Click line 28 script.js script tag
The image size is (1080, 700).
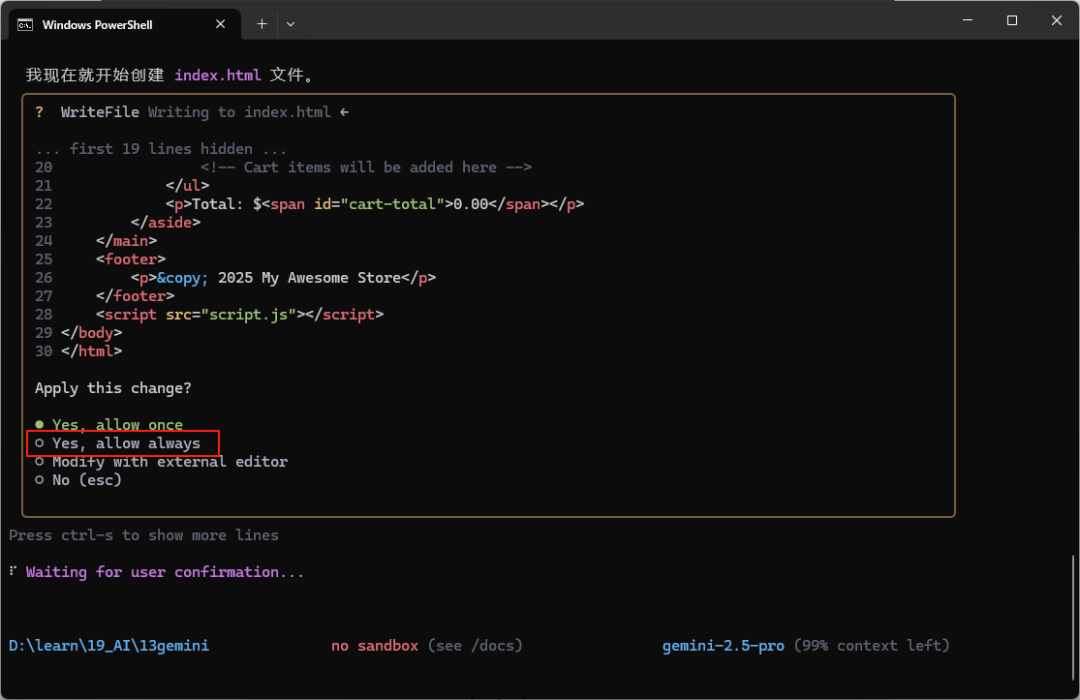pos(240,314)
